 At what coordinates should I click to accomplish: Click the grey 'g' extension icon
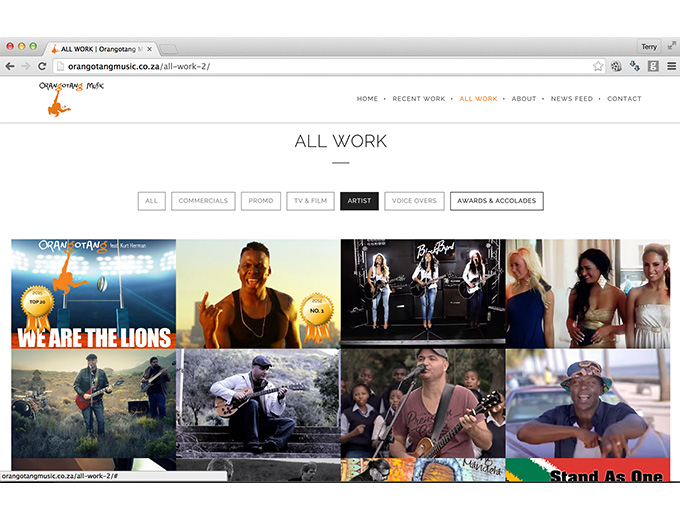(653, 66)
